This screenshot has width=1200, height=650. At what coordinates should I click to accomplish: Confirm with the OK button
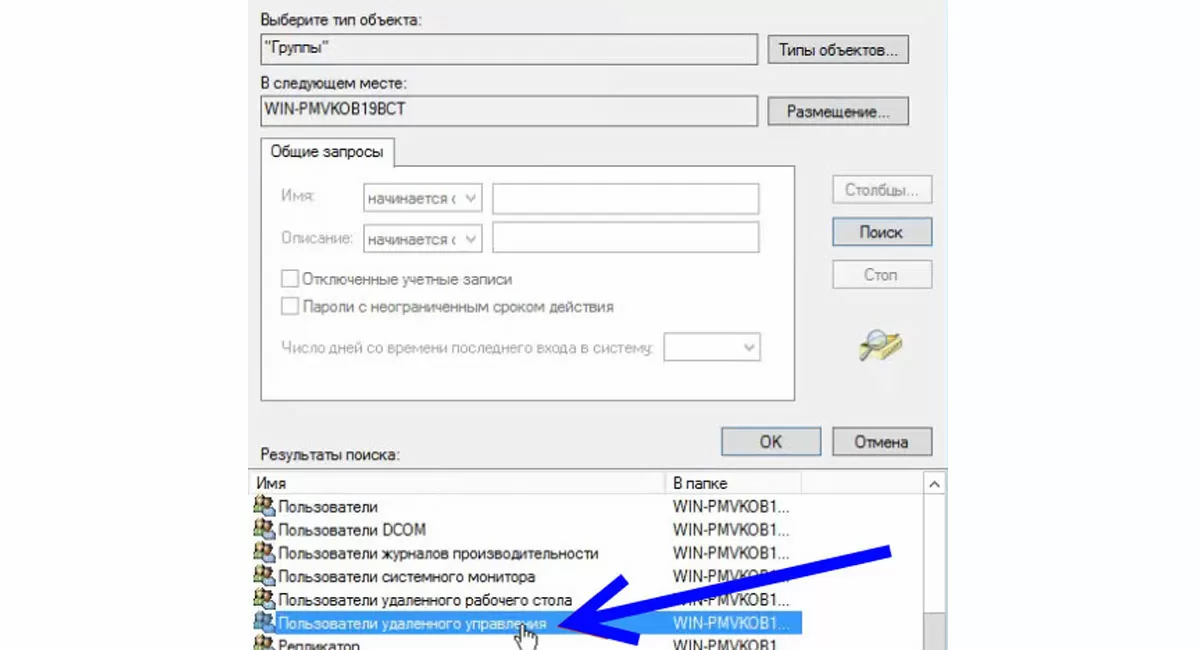pos(770,441)
